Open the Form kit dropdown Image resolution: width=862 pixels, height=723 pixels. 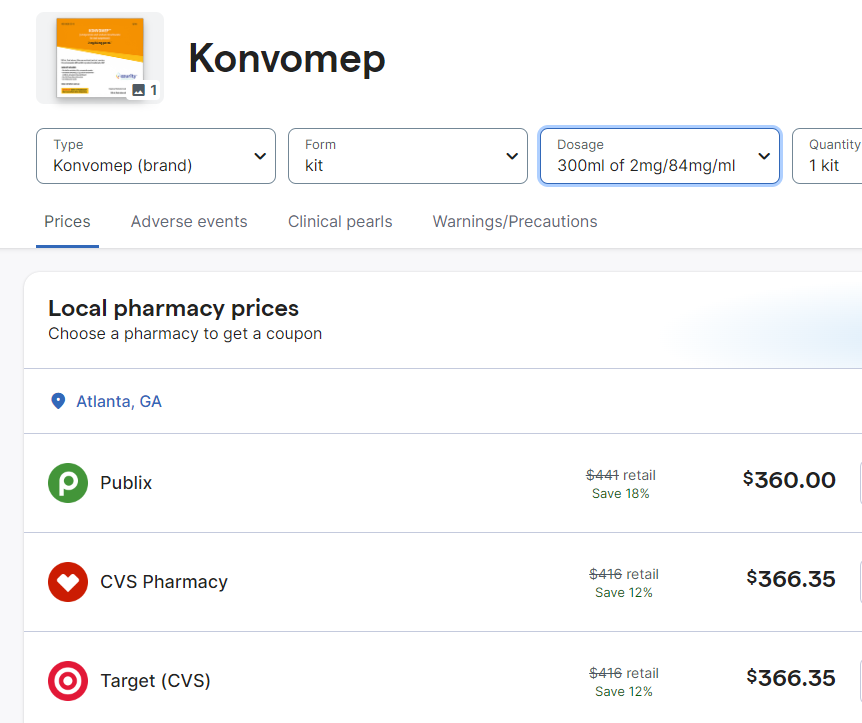[408, 156]
